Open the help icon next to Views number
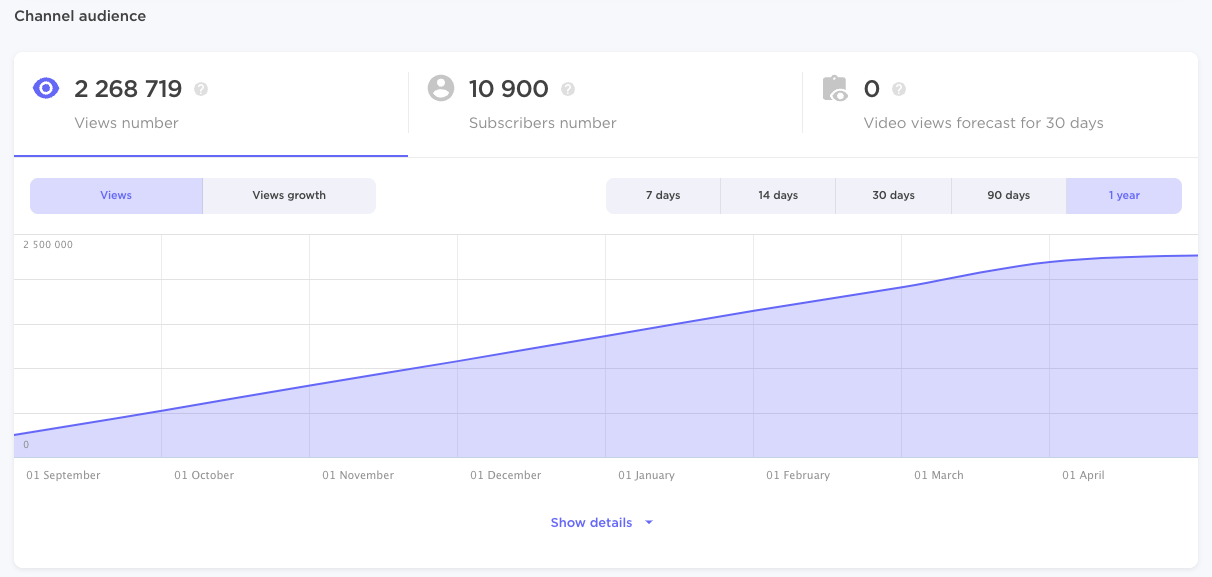1212x577 pixels. tap(201, 89)
